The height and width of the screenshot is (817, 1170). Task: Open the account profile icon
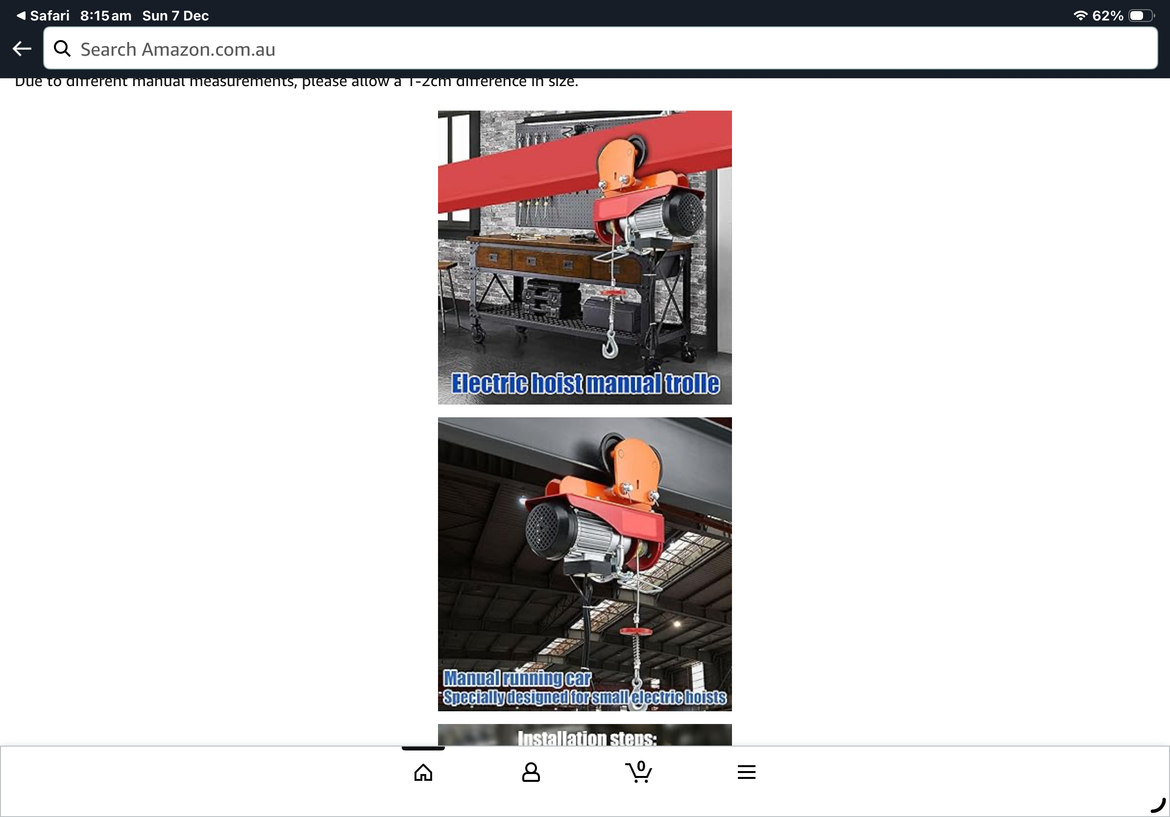531,772
